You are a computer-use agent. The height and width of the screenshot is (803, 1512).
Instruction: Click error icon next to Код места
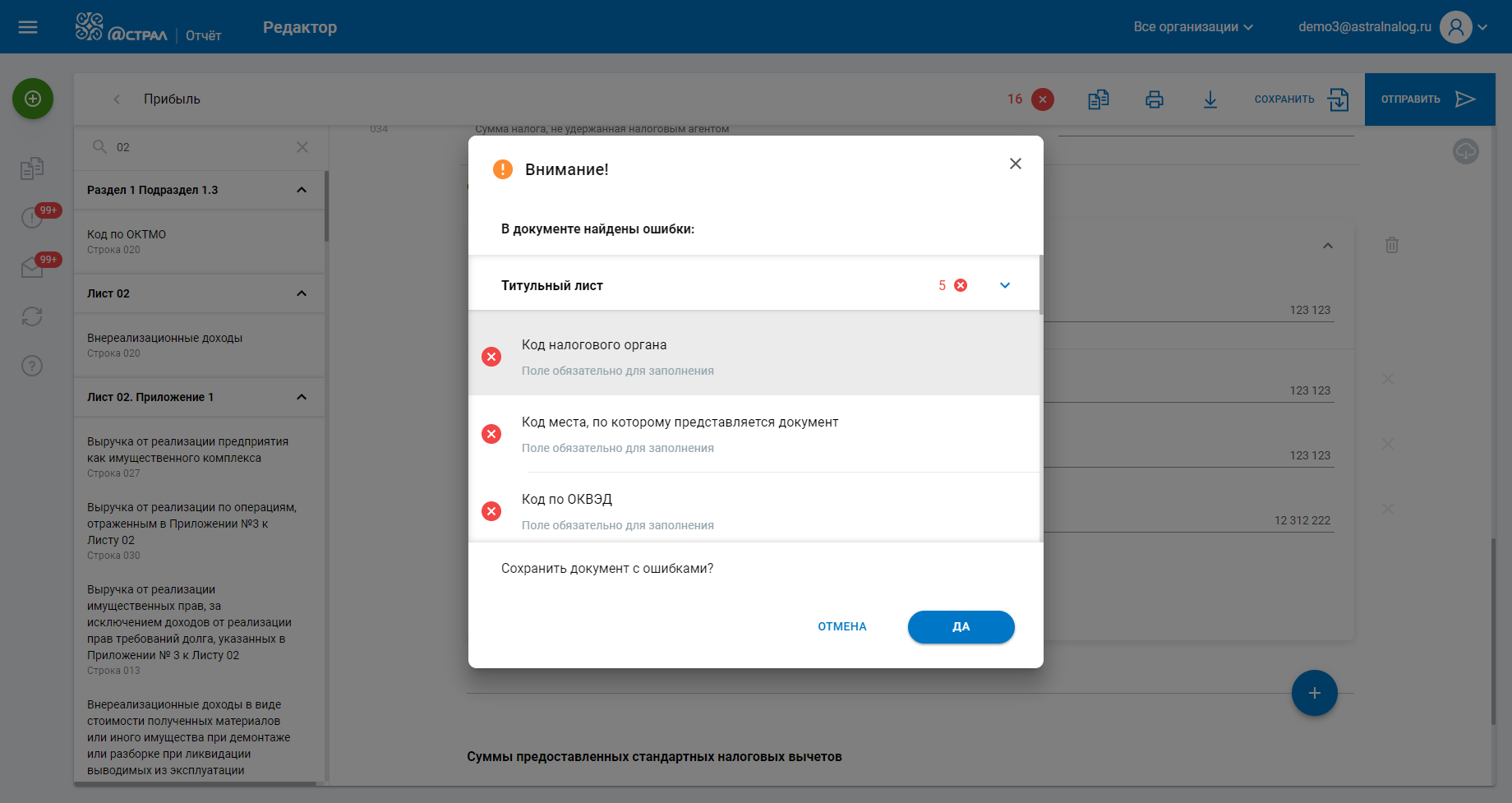click(491, 434)
